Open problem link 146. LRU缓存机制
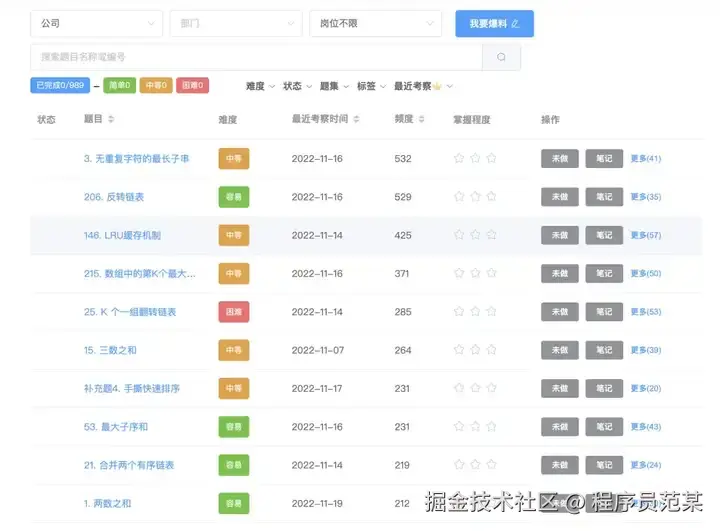This screenshot has height=531, width=720. [122, 235]
